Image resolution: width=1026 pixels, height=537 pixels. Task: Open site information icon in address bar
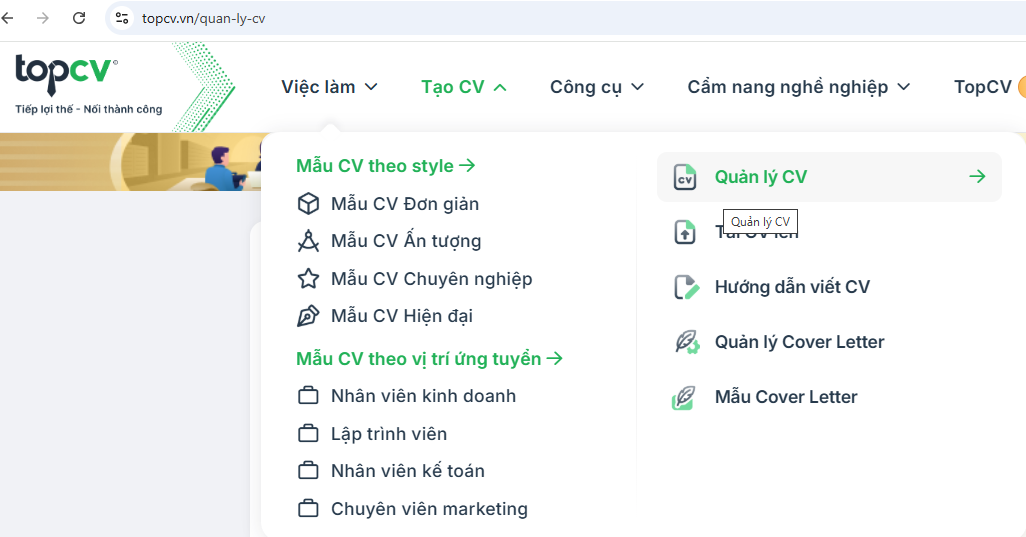pyautogui.click(x=122, y=18)
